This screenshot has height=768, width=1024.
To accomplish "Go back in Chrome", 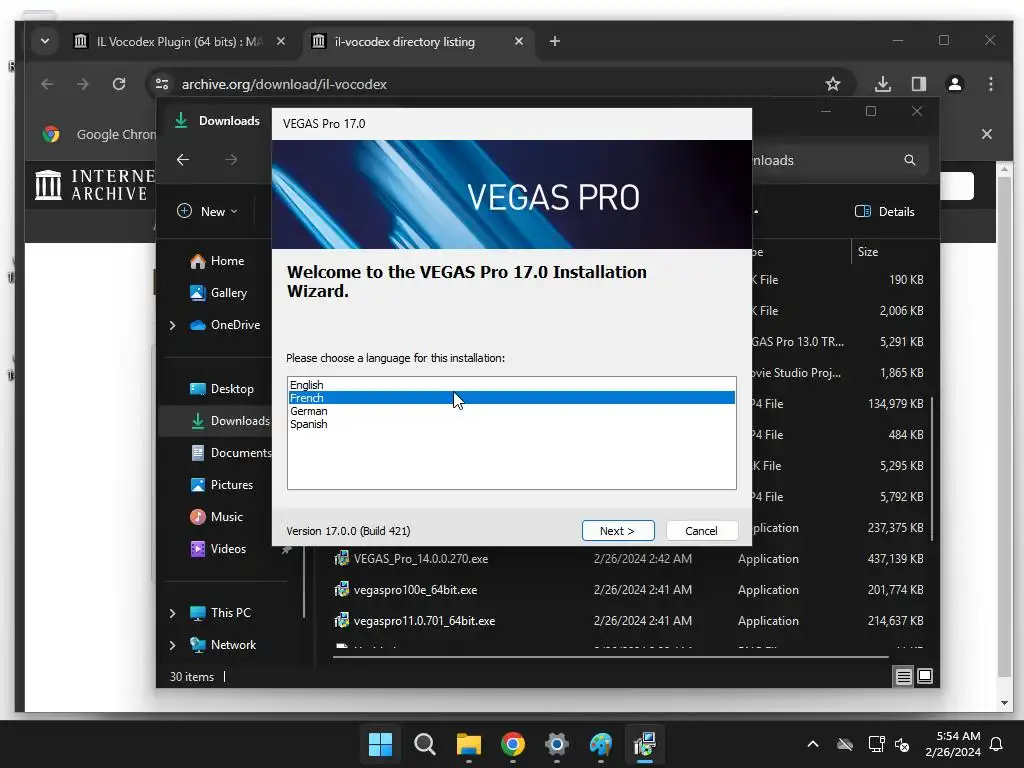I will point(47,84).
